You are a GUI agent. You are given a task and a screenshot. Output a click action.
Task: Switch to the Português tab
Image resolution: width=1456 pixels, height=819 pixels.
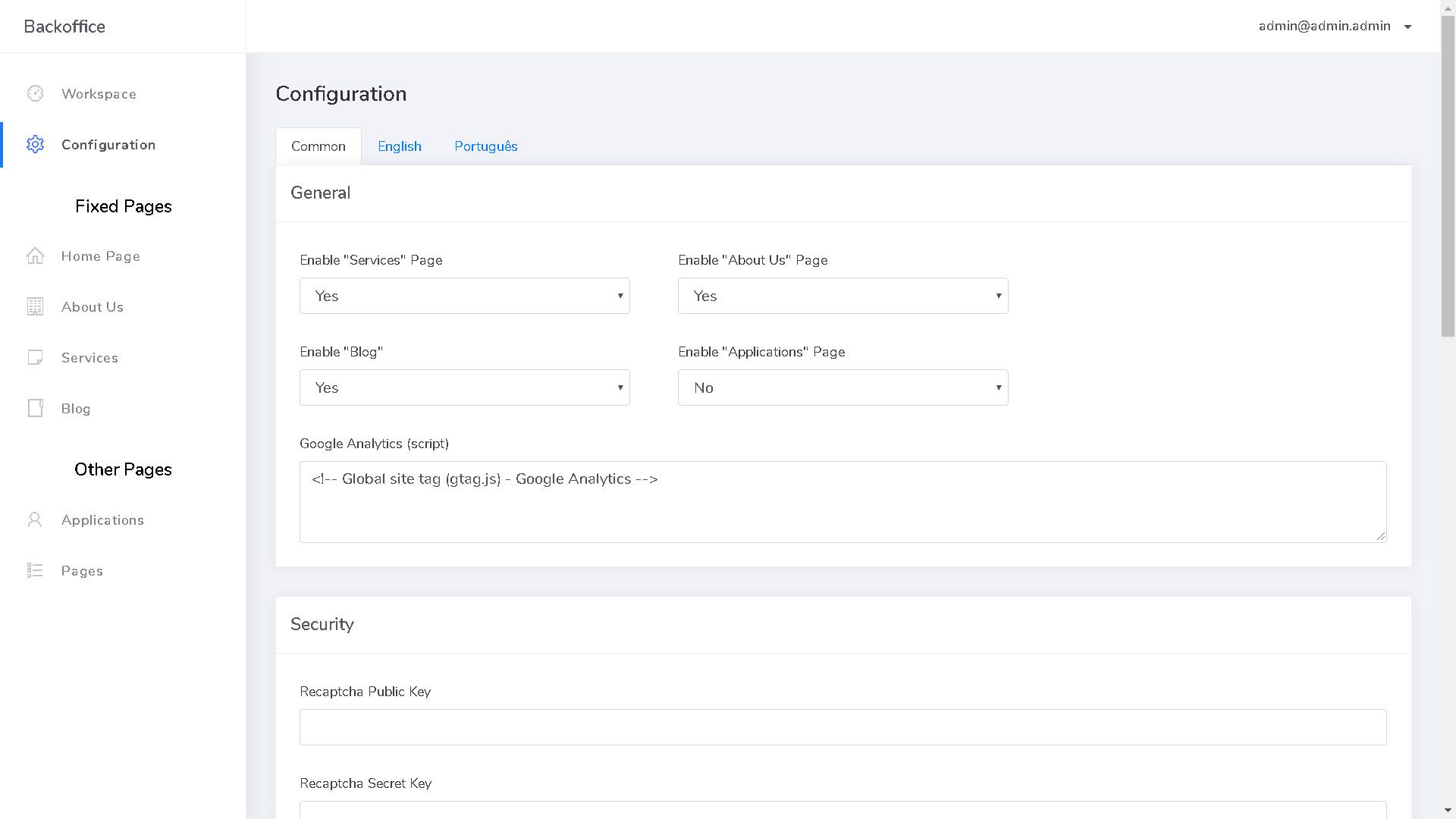coord(485,146)
